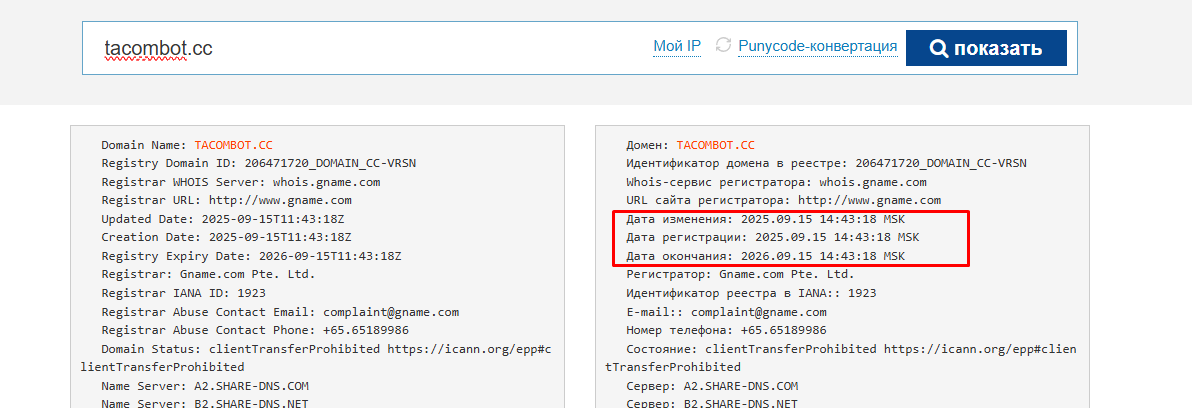The width and height of the screenshot is (1192, 408).
Task: Click the magnifier icon in the показать button
Action: pos(938,49)
